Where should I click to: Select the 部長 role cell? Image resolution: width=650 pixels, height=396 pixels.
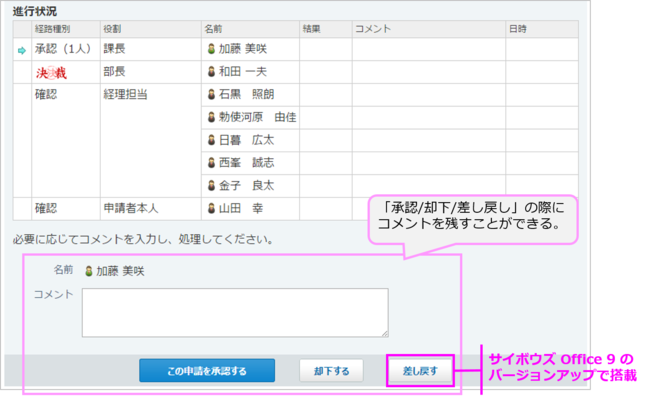click(150, 72)
